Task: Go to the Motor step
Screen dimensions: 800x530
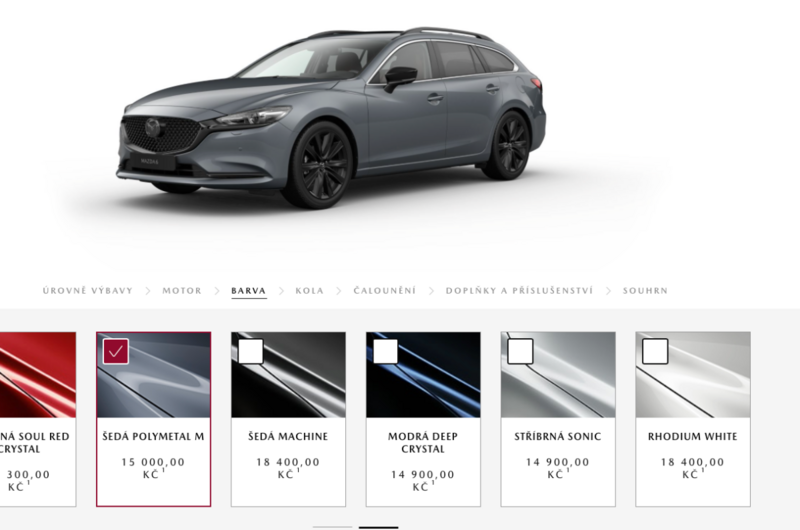Action: coord(182,291)
